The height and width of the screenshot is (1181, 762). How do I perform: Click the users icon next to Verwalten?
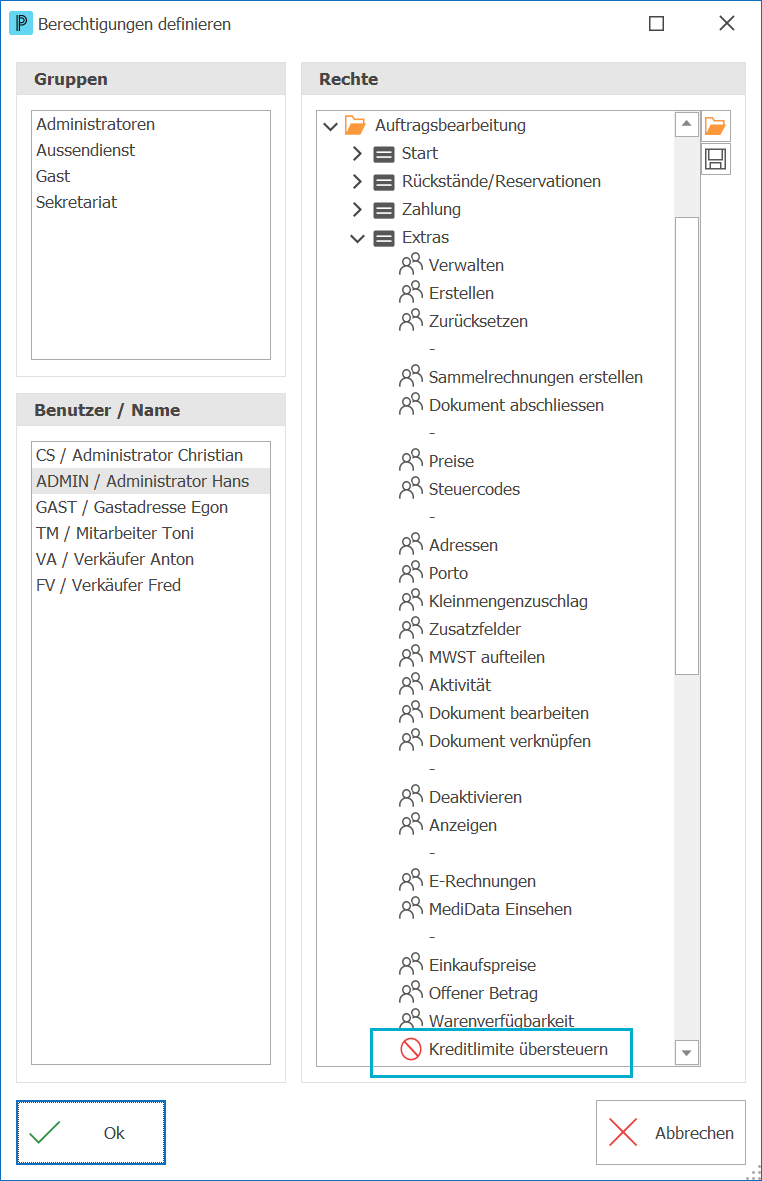coord(410,264)
